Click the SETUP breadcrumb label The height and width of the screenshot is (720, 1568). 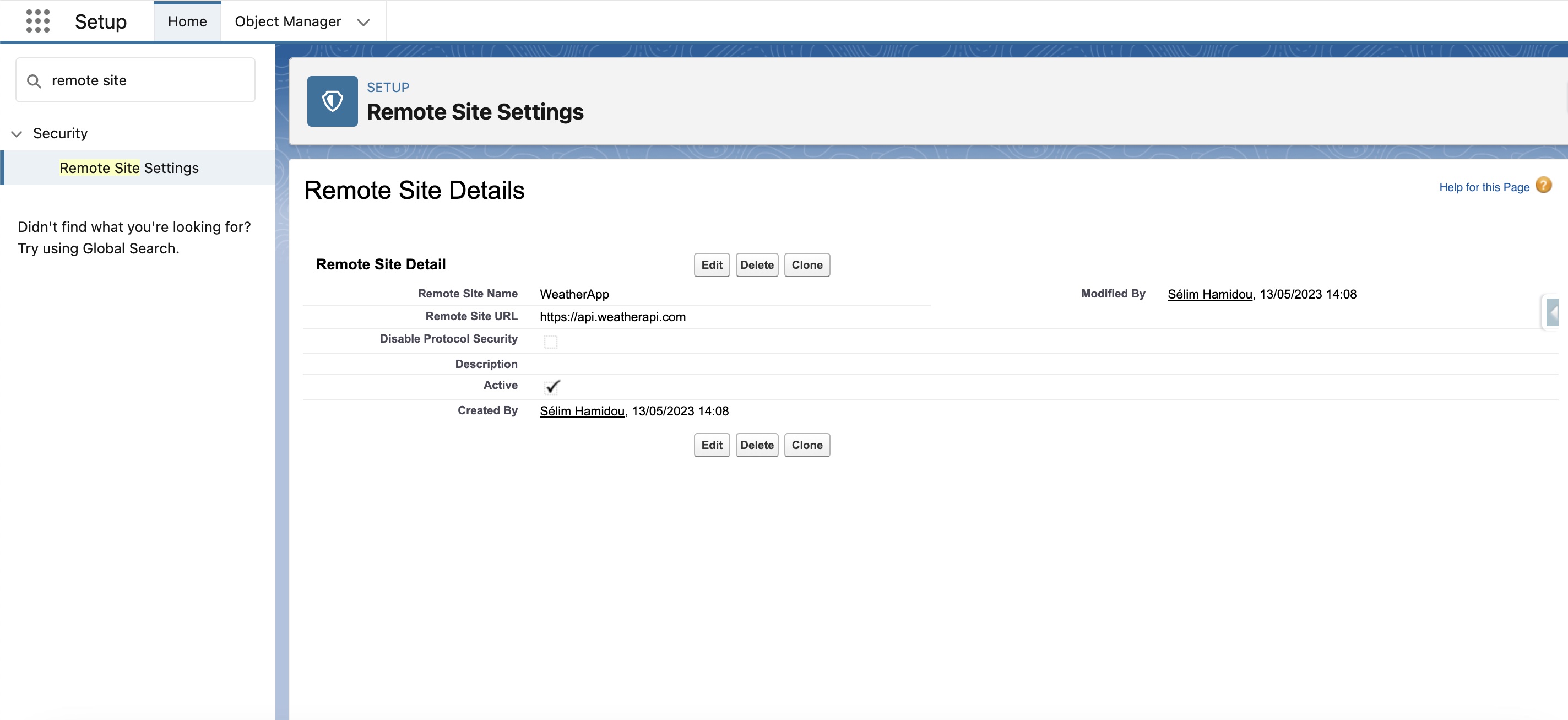388,88
